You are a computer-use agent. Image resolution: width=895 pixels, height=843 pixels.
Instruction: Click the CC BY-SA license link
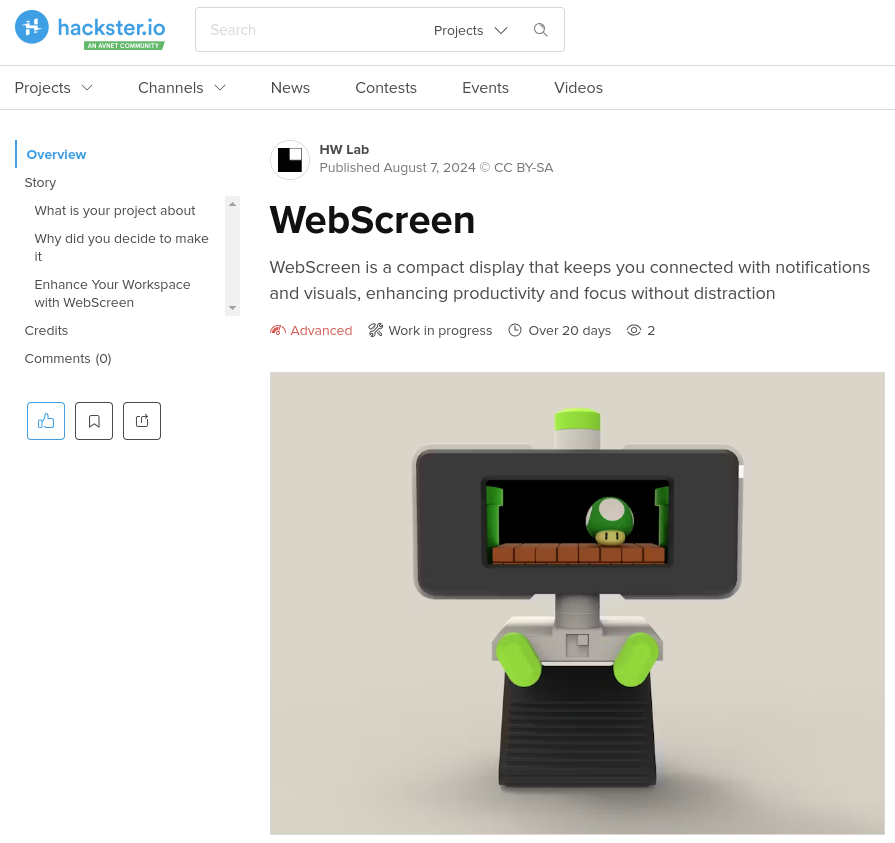click(523, 168)
